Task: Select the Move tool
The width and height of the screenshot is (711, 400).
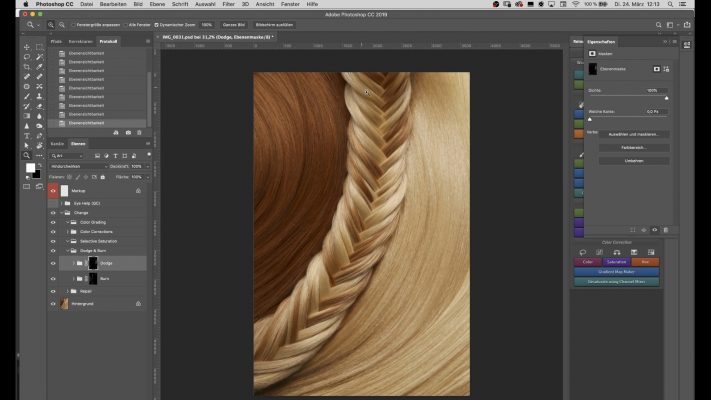Action: pyautogui.click(x=26, y=47)
